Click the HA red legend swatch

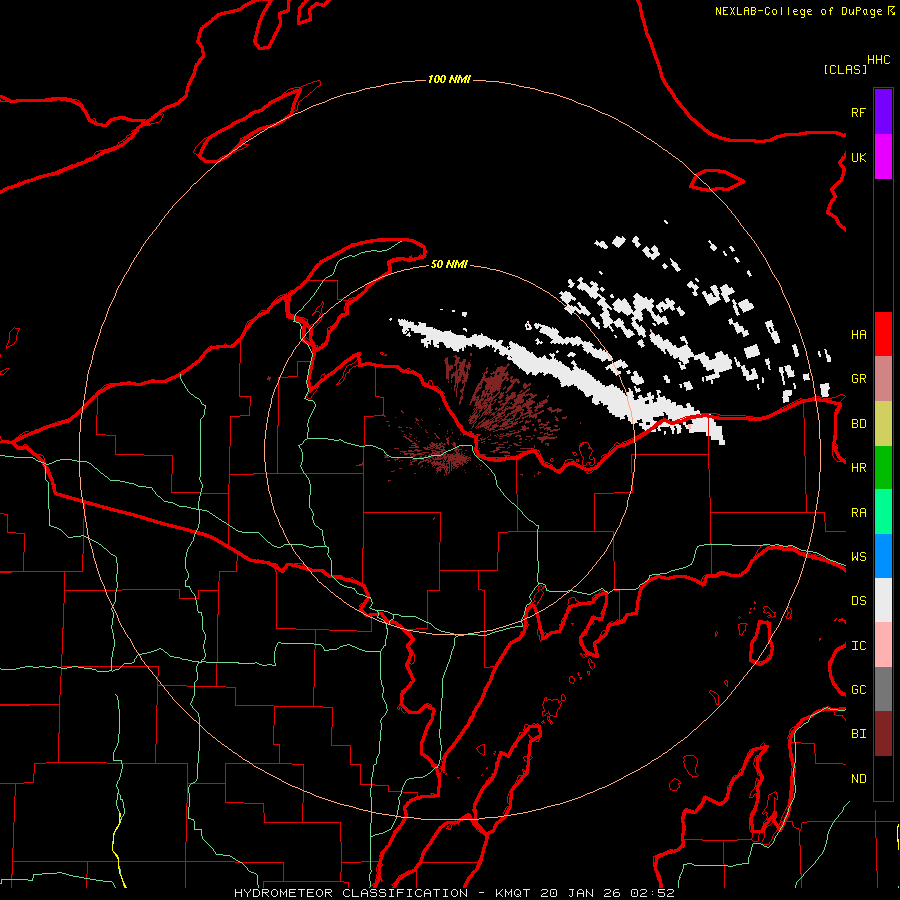click(x=883, y=334)
